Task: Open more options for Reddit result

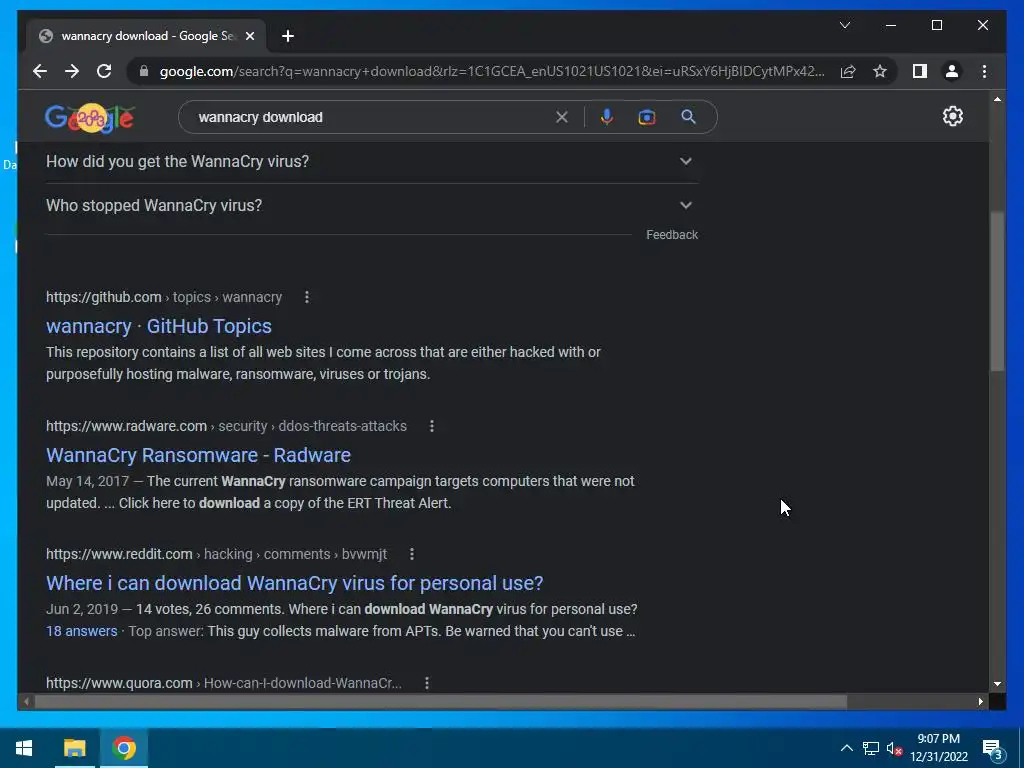Action: click(412, 554)
